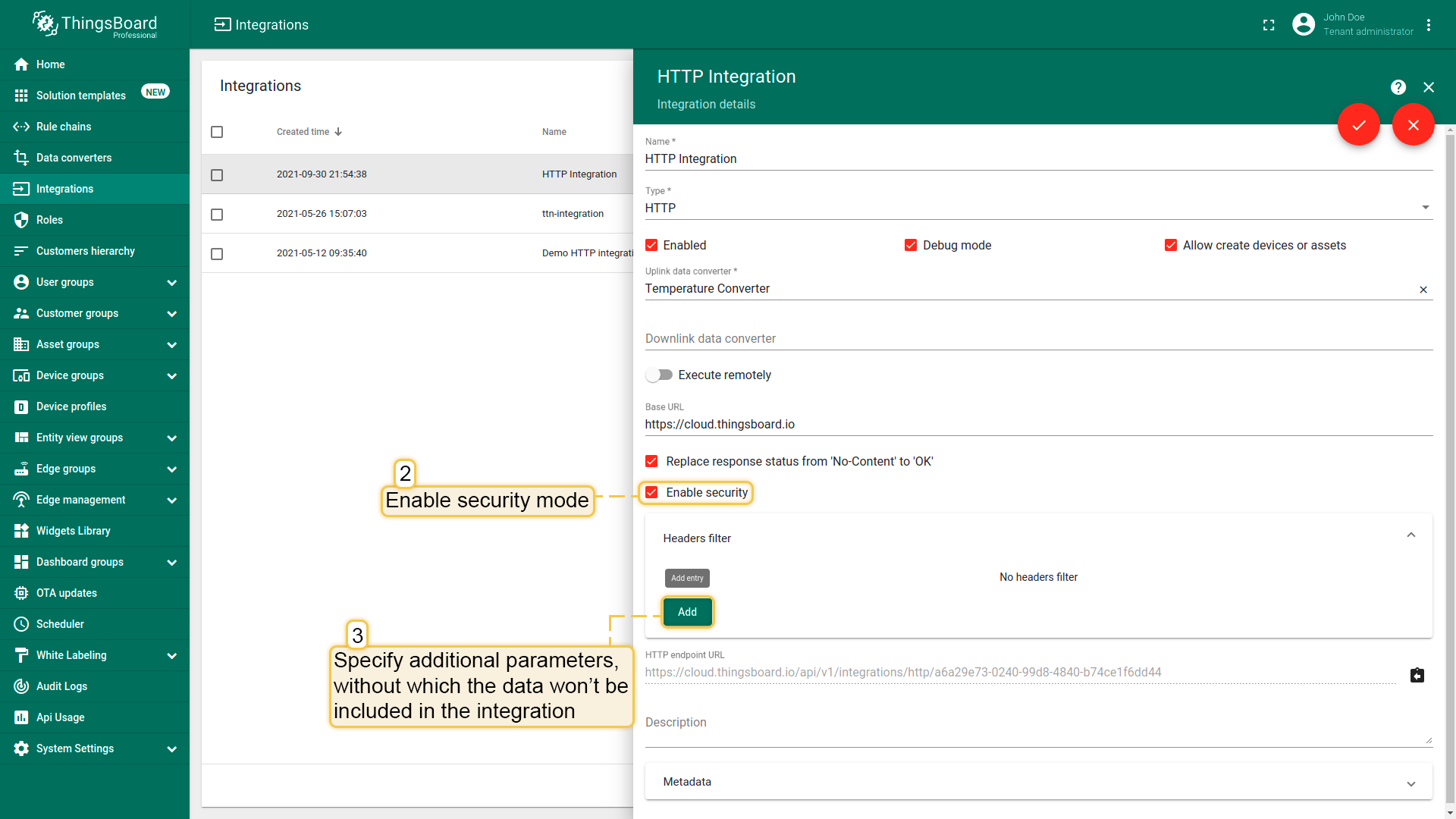
Task: Apply changes with red checkmark button
Action: point(1358,125)
